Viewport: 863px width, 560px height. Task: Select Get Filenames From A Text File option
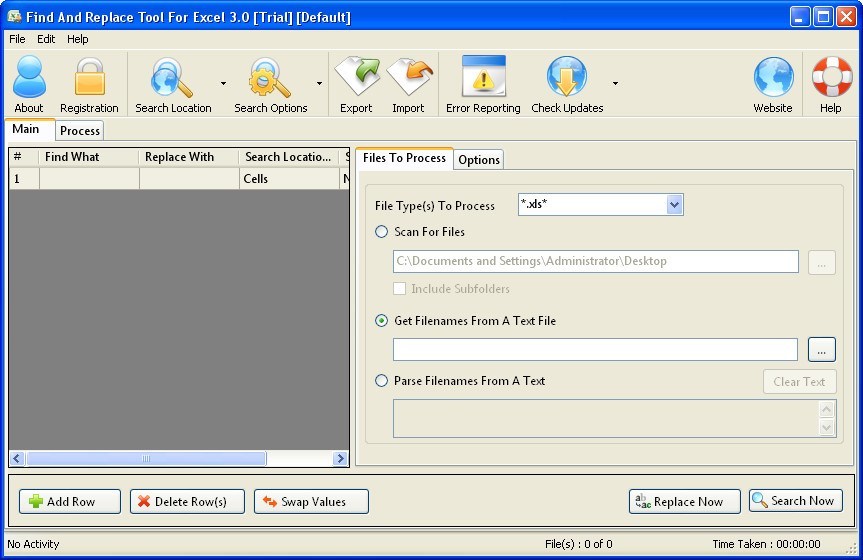click(381, 320)
